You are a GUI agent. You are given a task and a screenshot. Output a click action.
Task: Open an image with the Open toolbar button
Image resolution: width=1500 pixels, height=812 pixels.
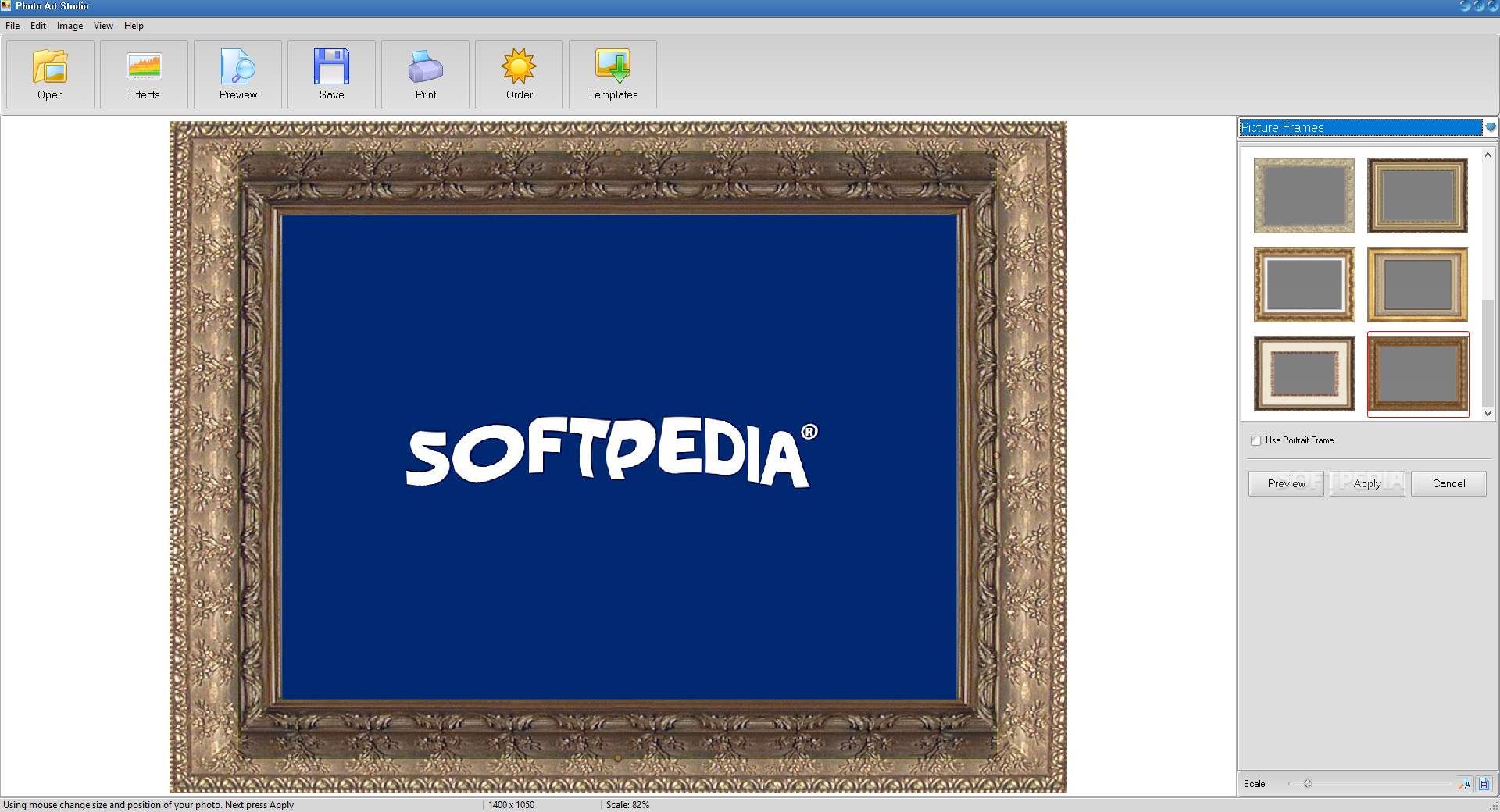point(50,74)
